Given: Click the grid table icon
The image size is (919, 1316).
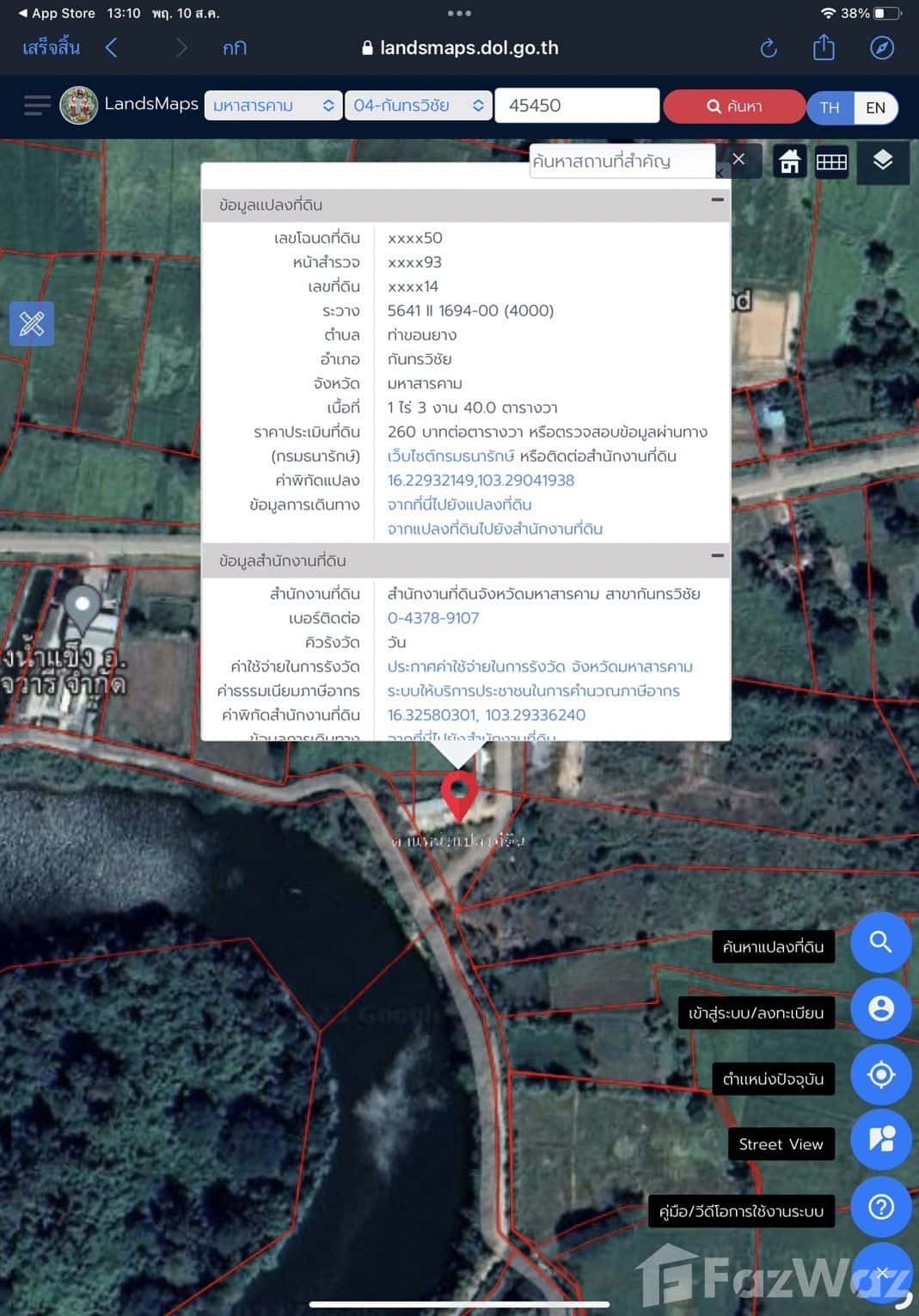Looking at the screenshot, I should coord(831,162).
